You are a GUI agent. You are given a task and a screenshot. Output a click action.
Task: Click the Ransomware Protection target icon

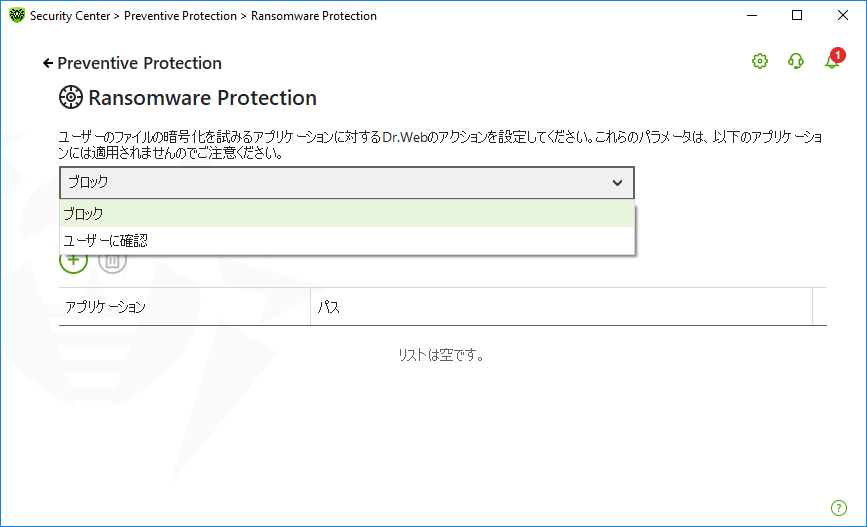(x=71, y=97)
